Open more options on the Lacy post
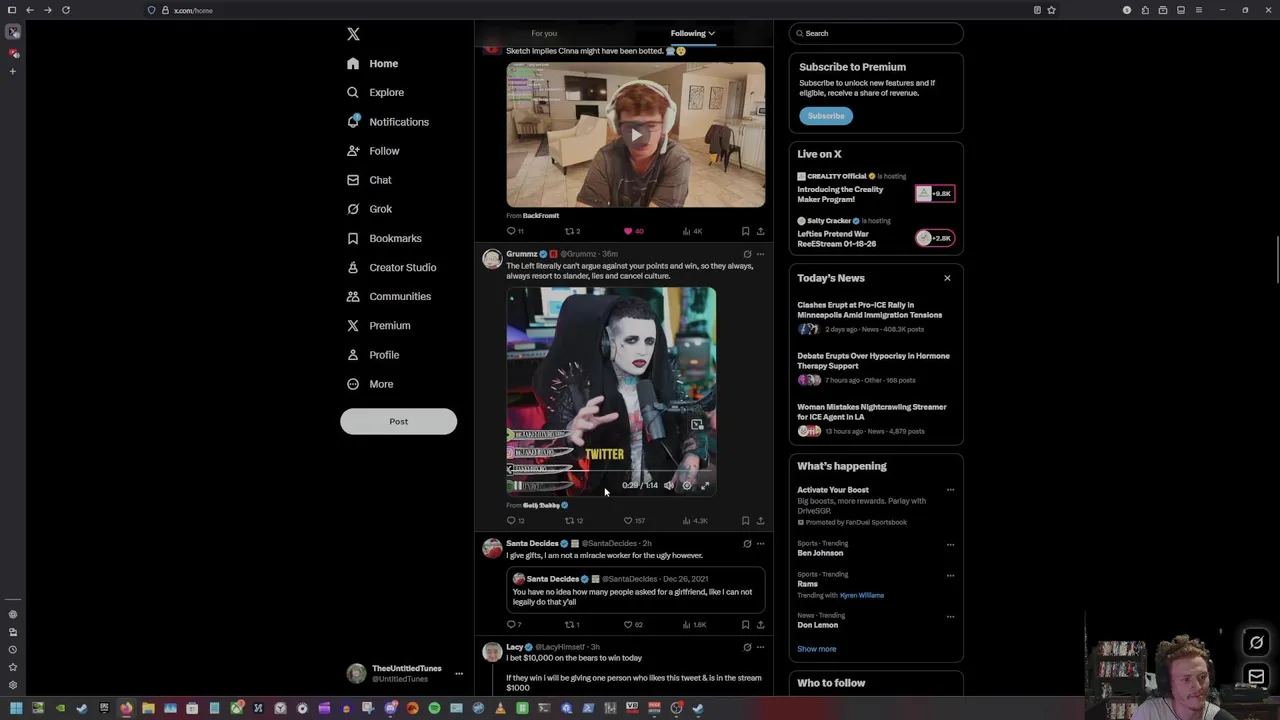This screenshot has height=720, width=1280. 760,647
